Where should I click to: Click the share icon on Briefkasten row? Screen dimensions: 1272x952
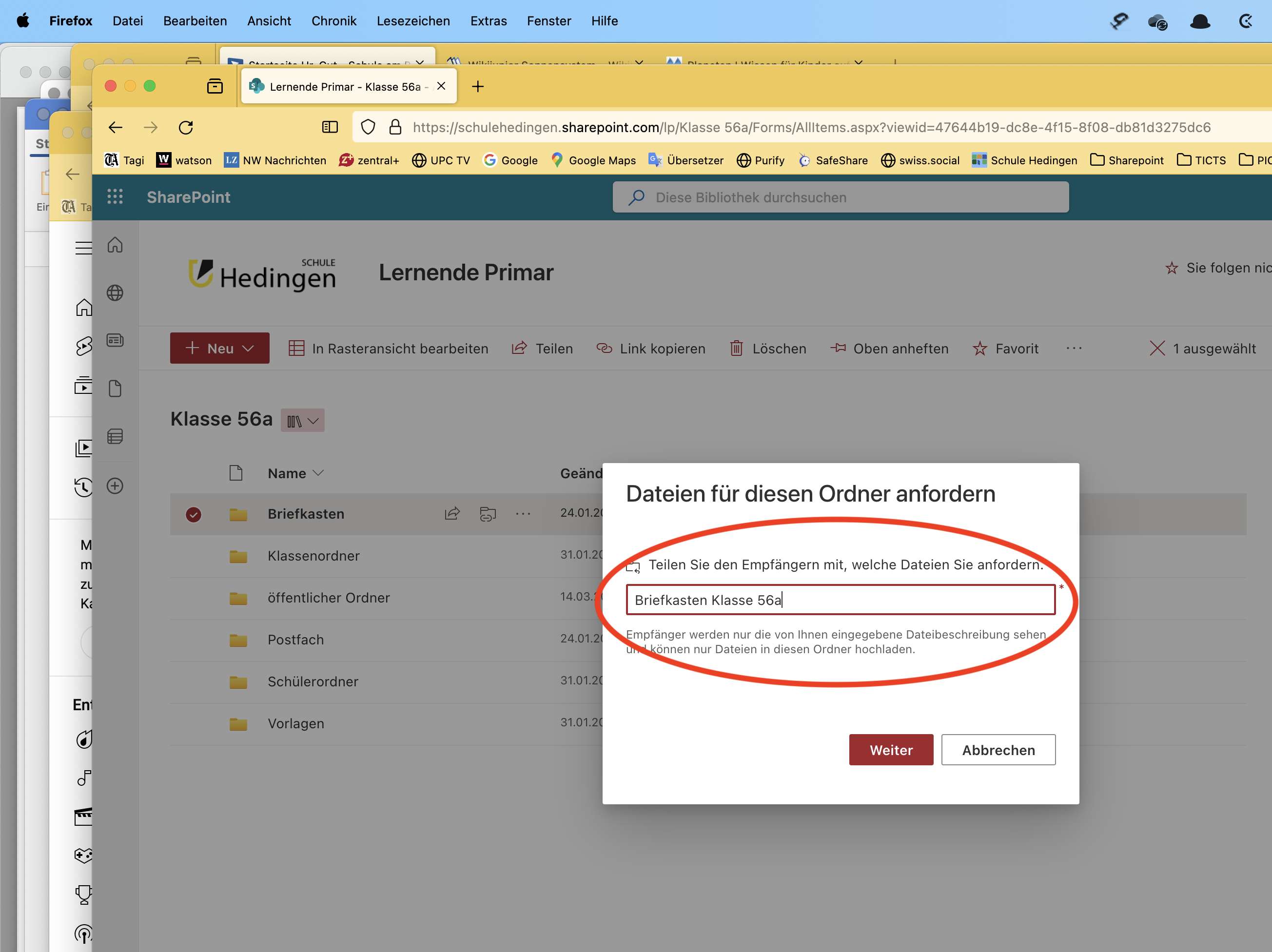452,513
